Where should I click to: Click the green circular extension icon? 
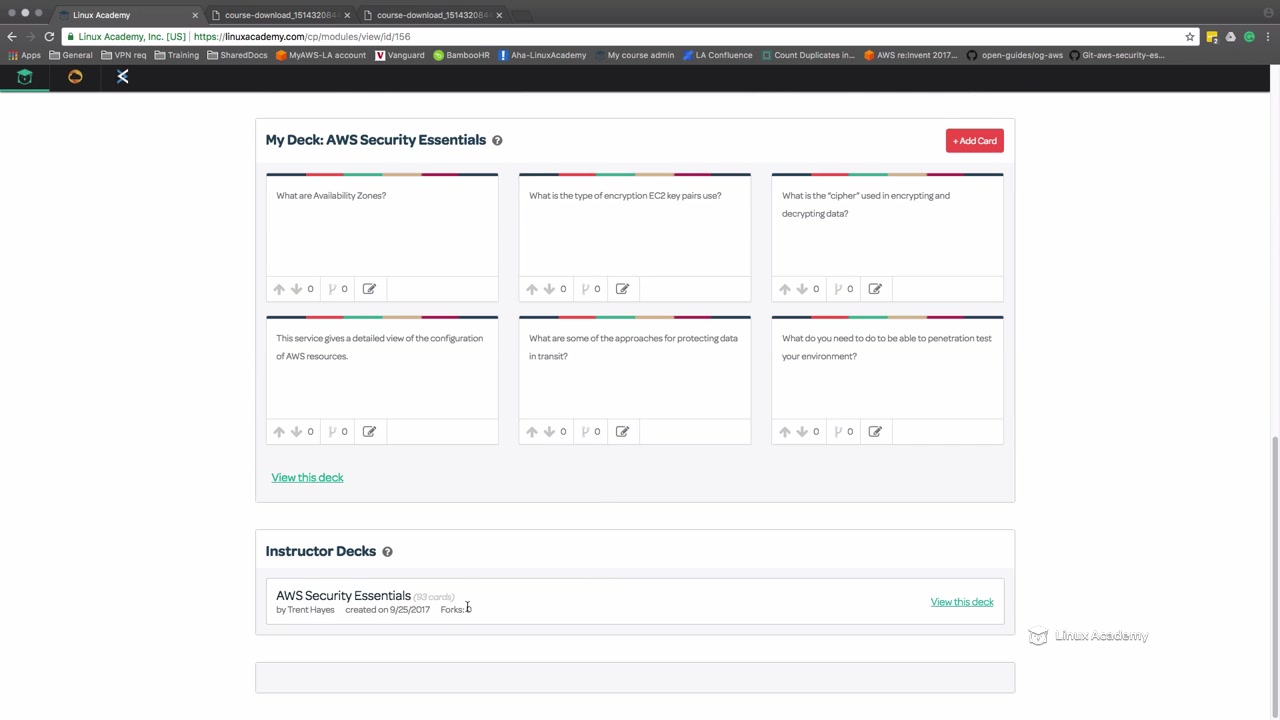[x=1250, y=36]
